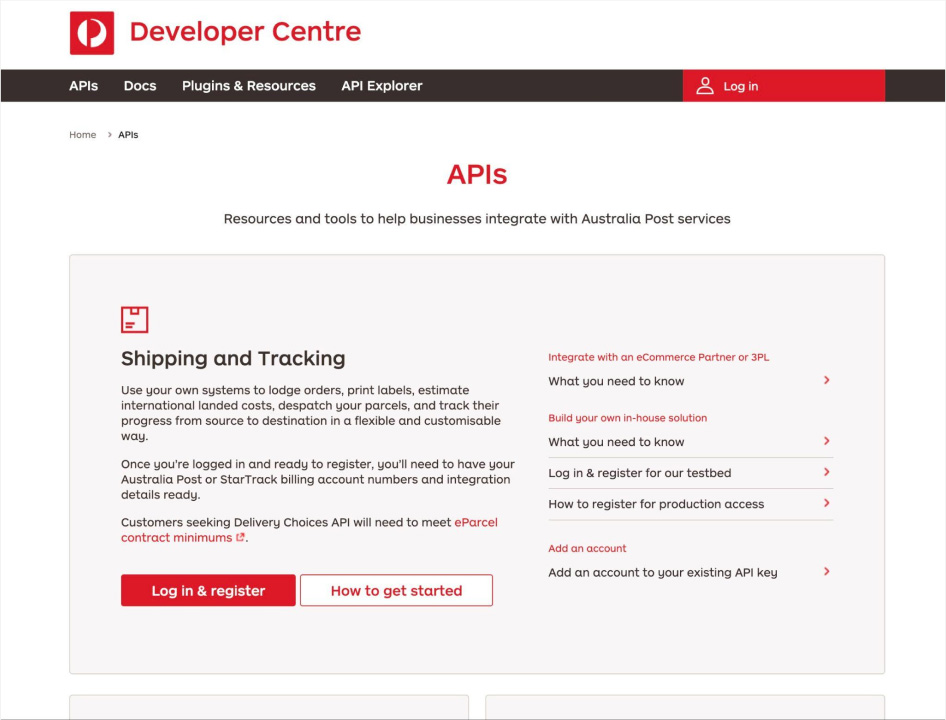
Task: Click the APIs breadcrumb current page text
Action: 128,135
